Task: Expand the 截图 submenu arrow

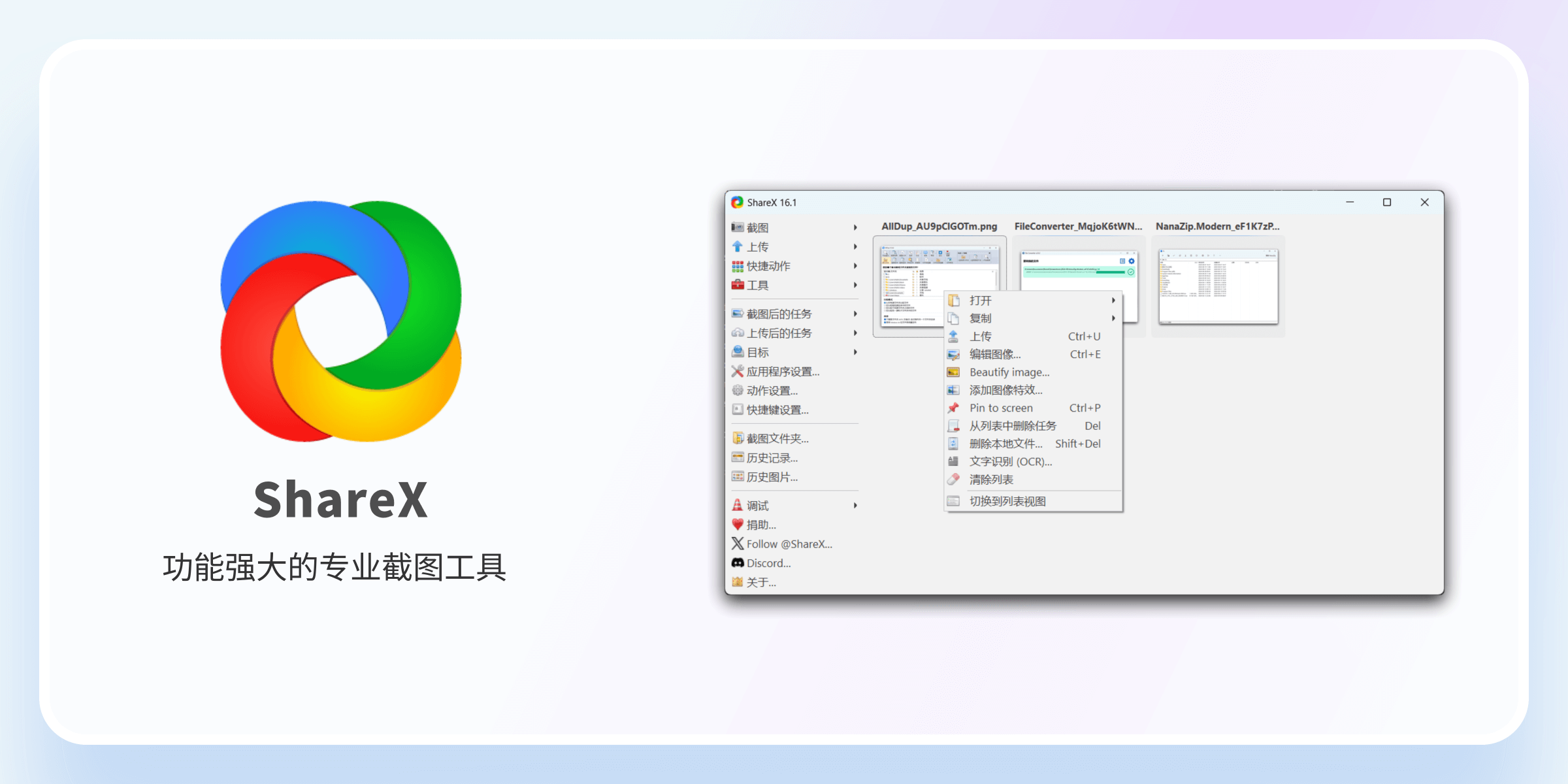Action: pyautogui.click(x=855, y=227)
